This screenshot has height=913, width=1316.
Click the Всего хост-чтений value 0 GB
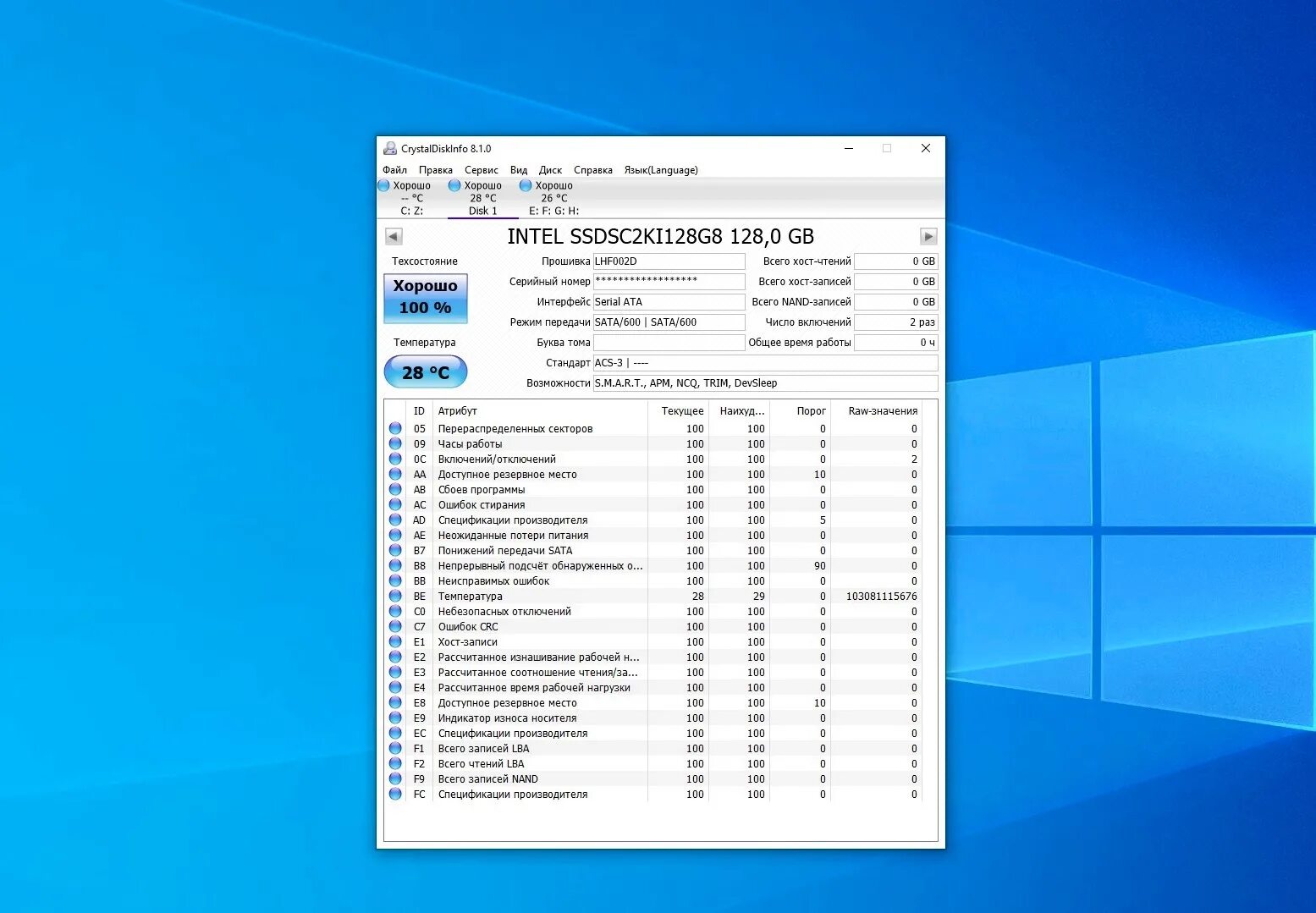[895, 261]
